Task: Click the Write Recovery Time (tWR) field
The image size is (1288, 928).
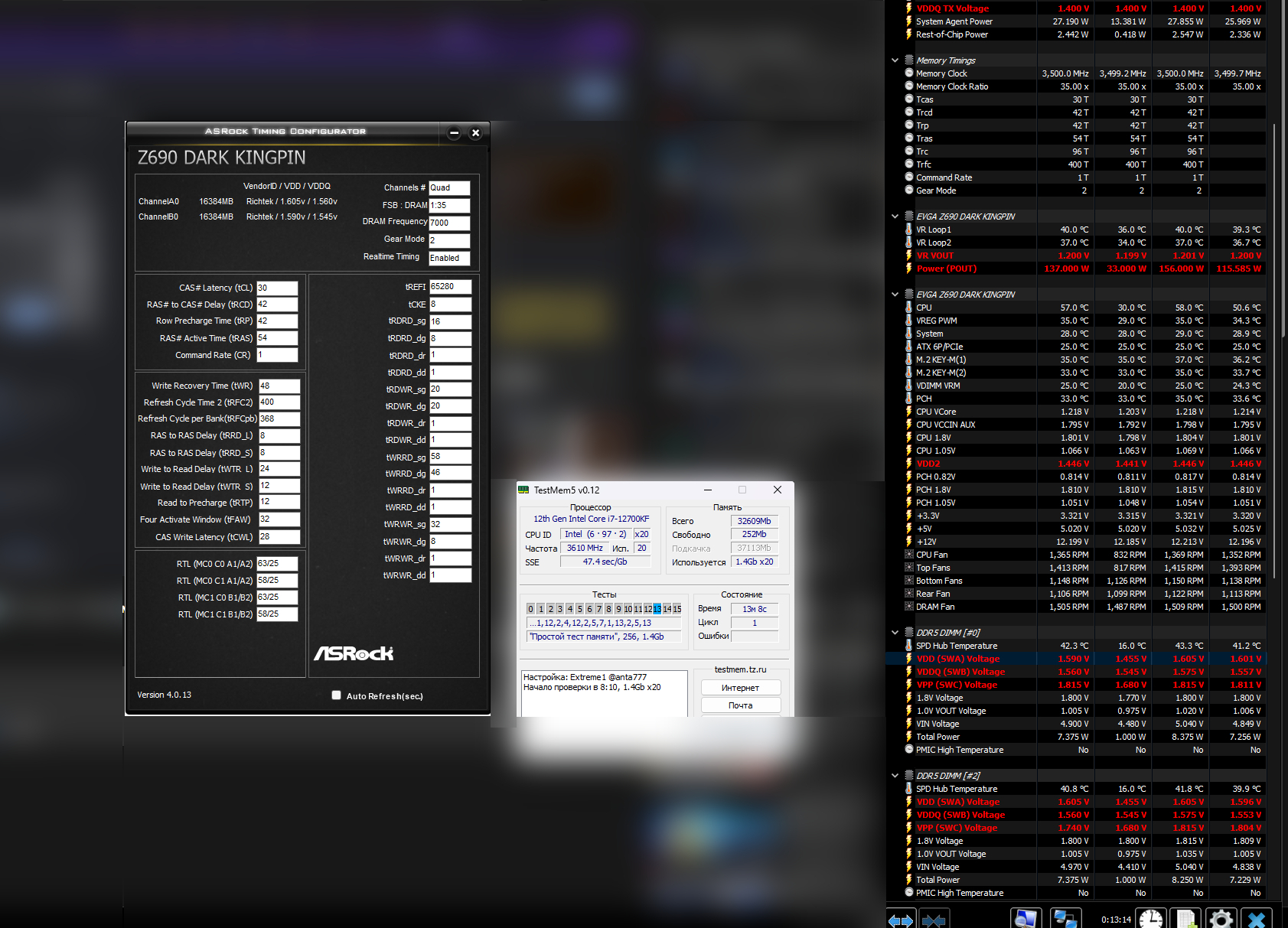Action: (x=279, y=386)
